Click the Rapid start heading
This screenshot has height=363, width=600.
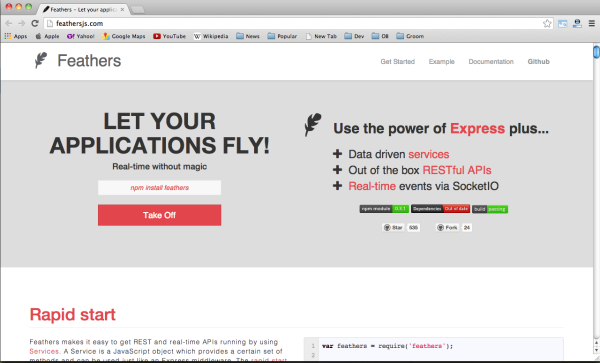pyautogui.click(x=72, y=314)
